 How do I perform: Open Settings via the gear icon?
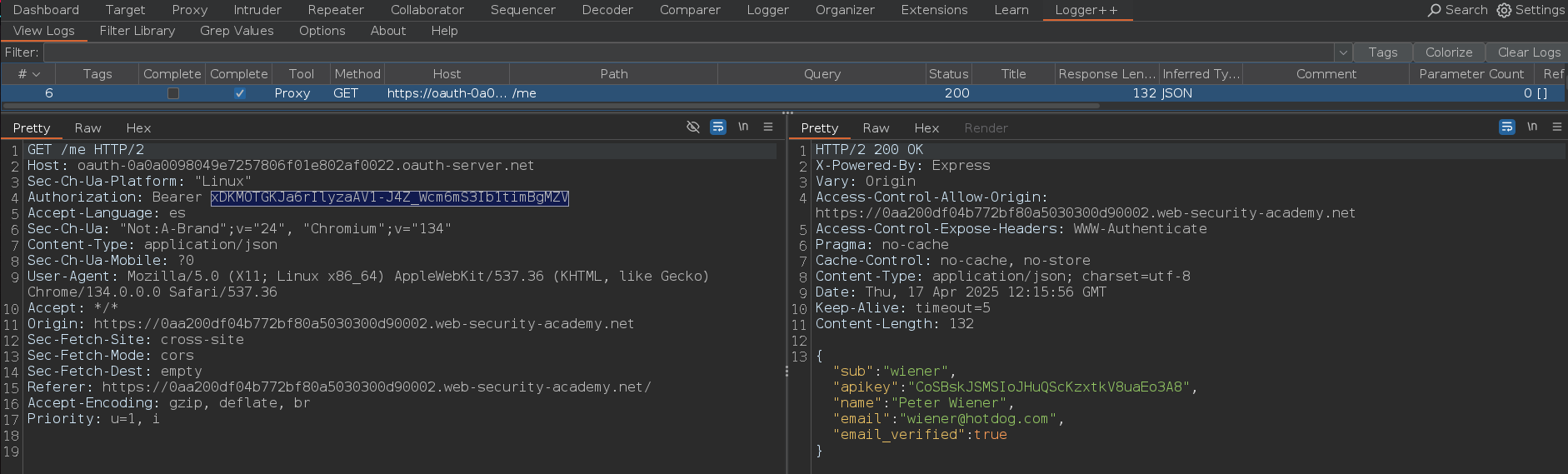pyautogui.click(x=1504, y=10)
